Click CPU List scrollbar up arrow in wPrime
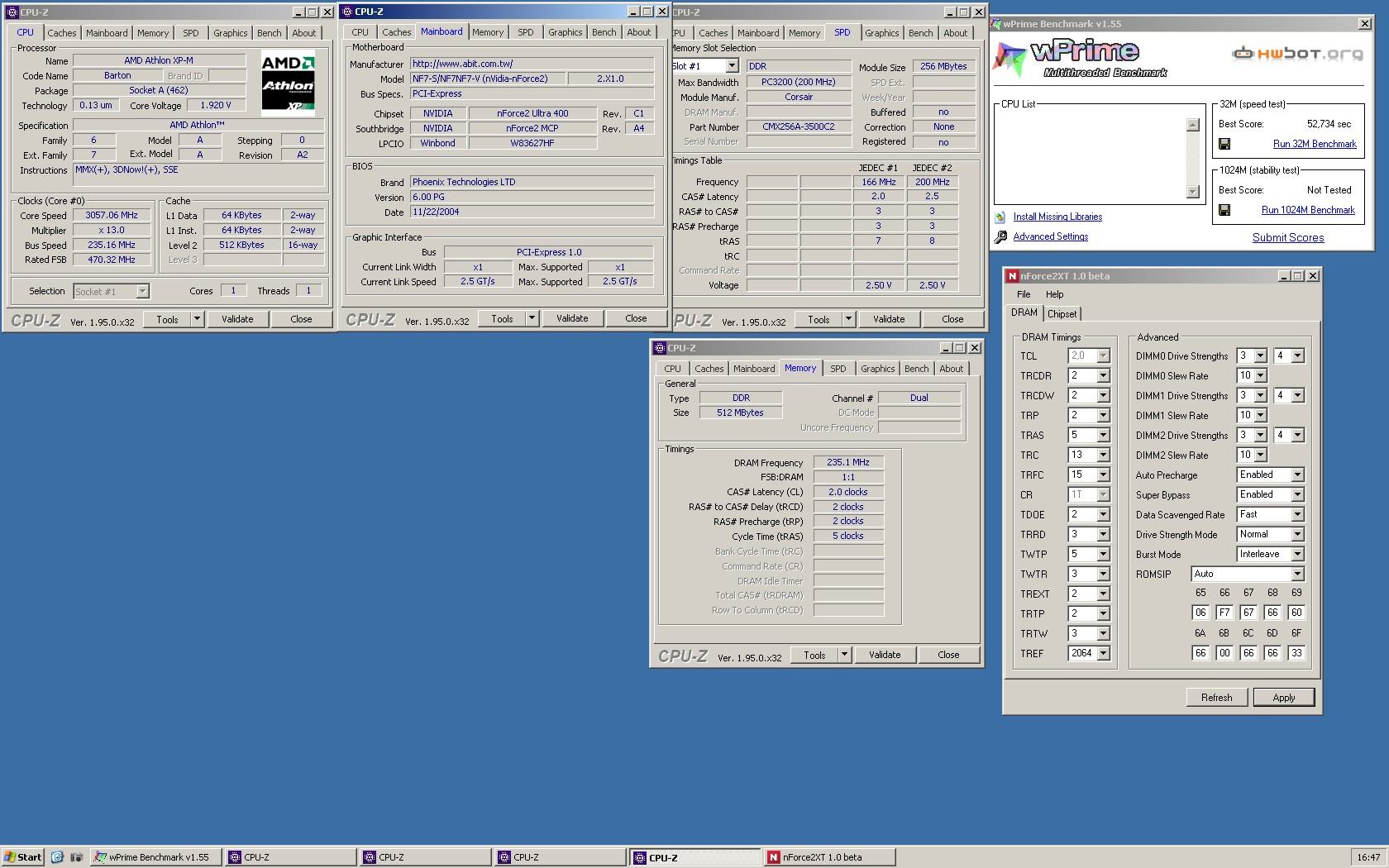 [x=1192, y=125]
